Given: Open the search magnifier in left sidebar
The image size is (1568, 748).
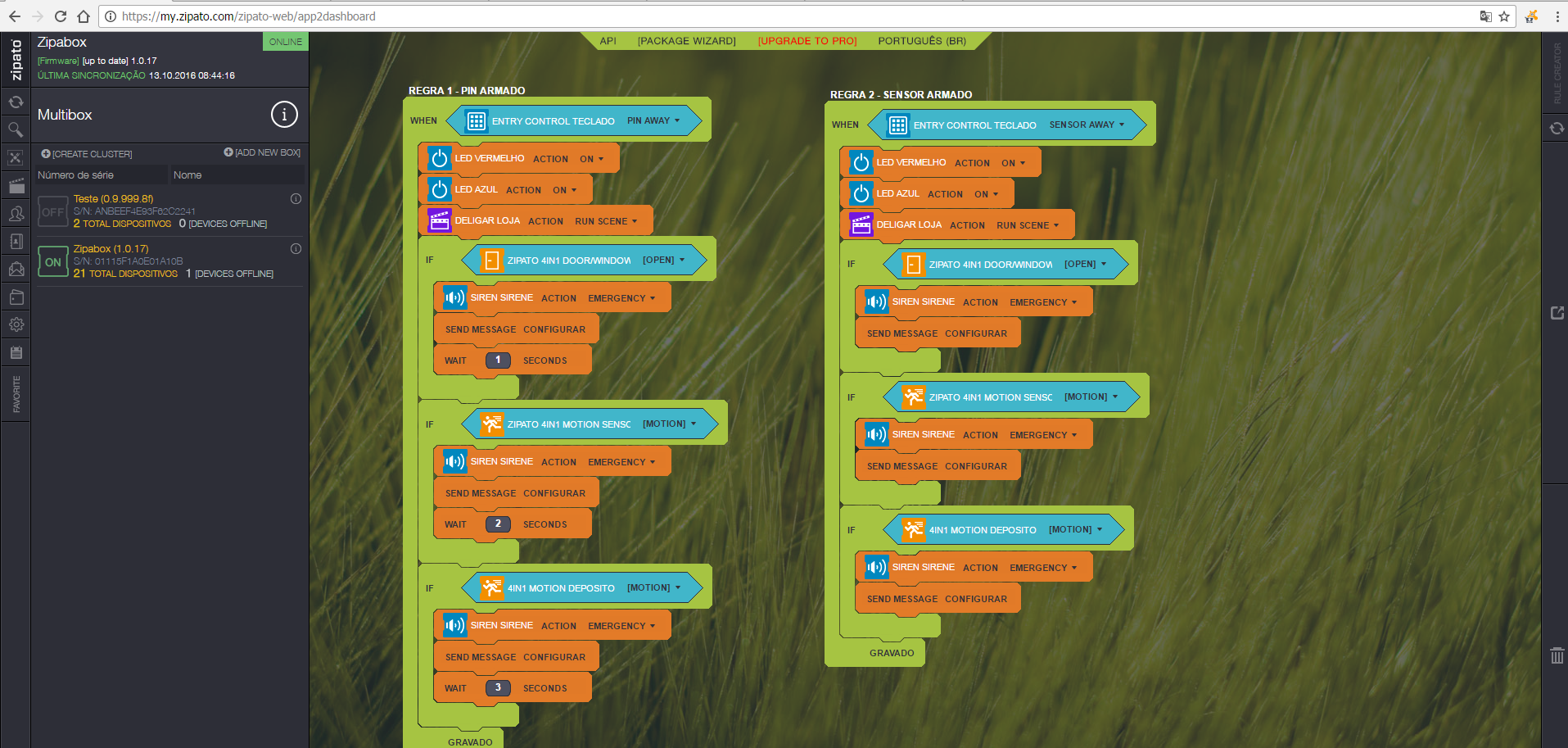Looking at the screenshot, I should pos(16,129).
